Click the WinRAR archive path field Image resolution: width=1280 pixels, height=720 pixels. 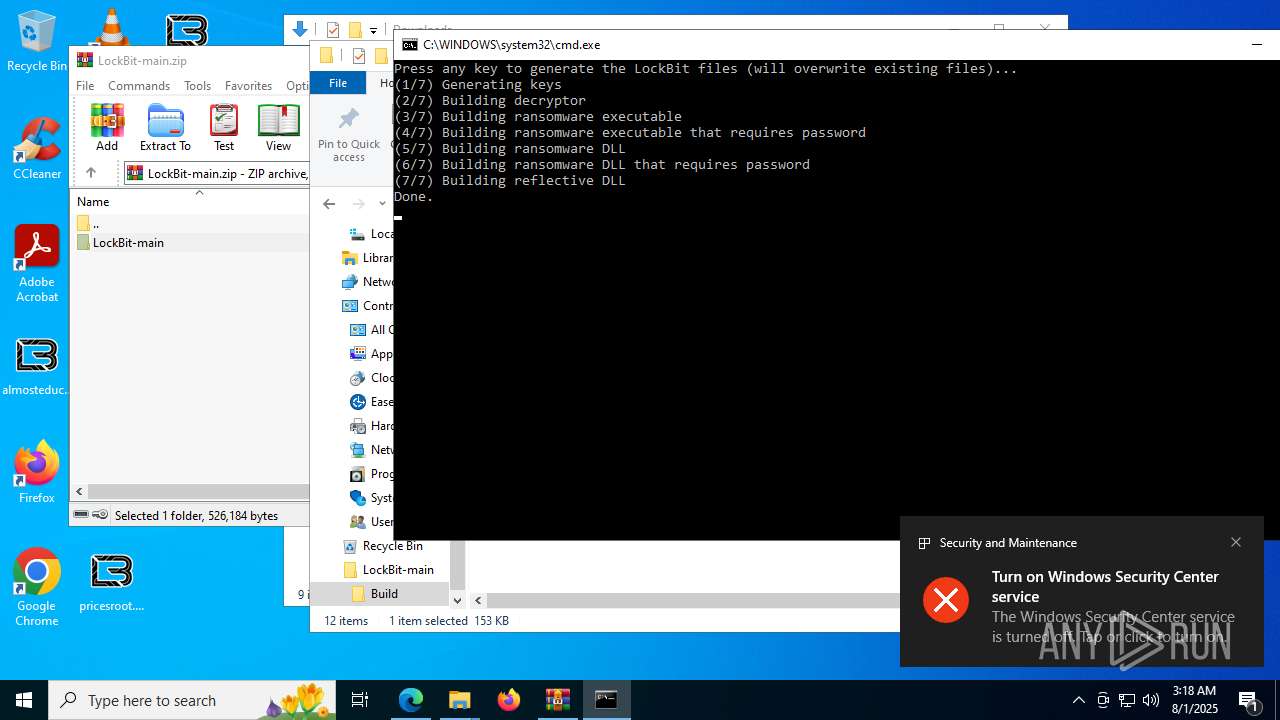(216, 173)
